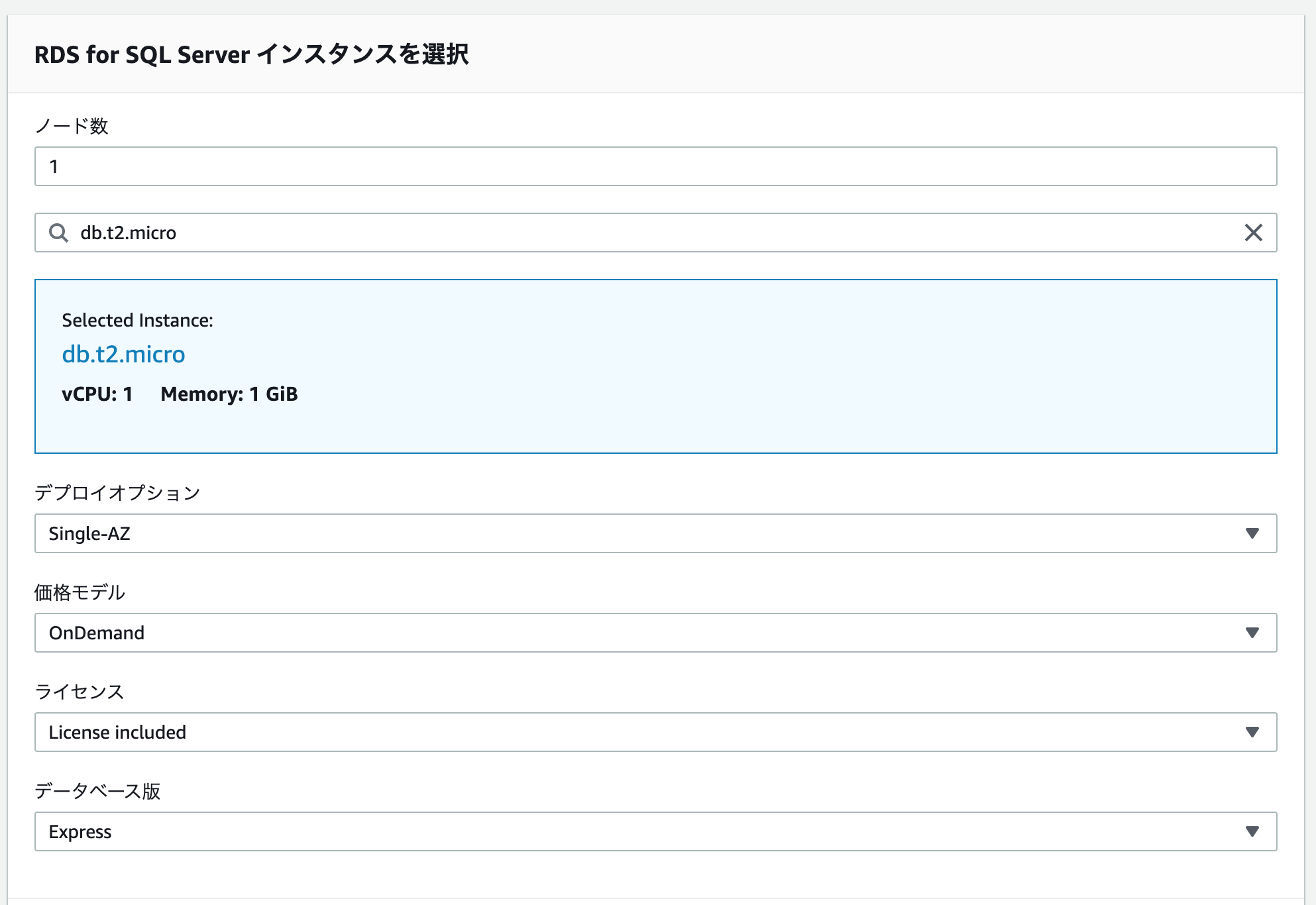Click the 価格モデル label
The width and height of the screenshot is (1316, 905).
[80, 592]
